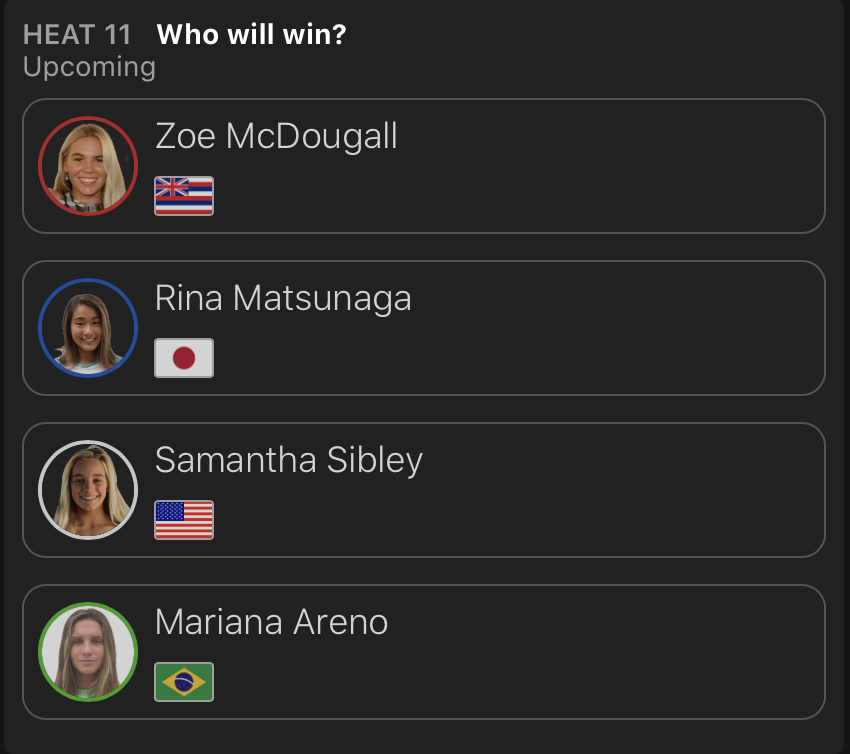Select the Mariana Areno name text
Screen dimensions: 850x754
[x=271, y=622]
